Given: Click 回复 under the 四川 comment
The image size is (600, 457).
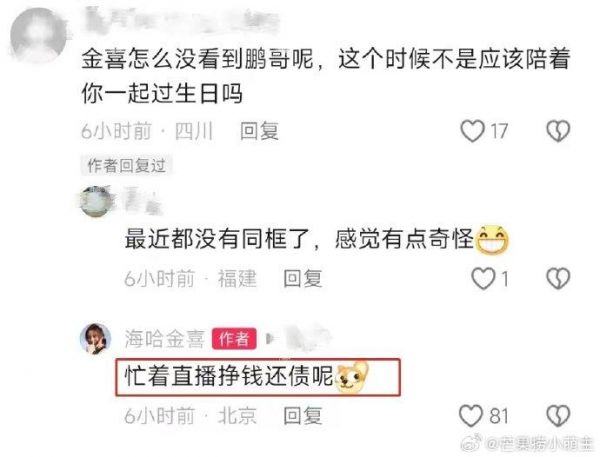Looking at the screenshot, I should pos(259,131).
